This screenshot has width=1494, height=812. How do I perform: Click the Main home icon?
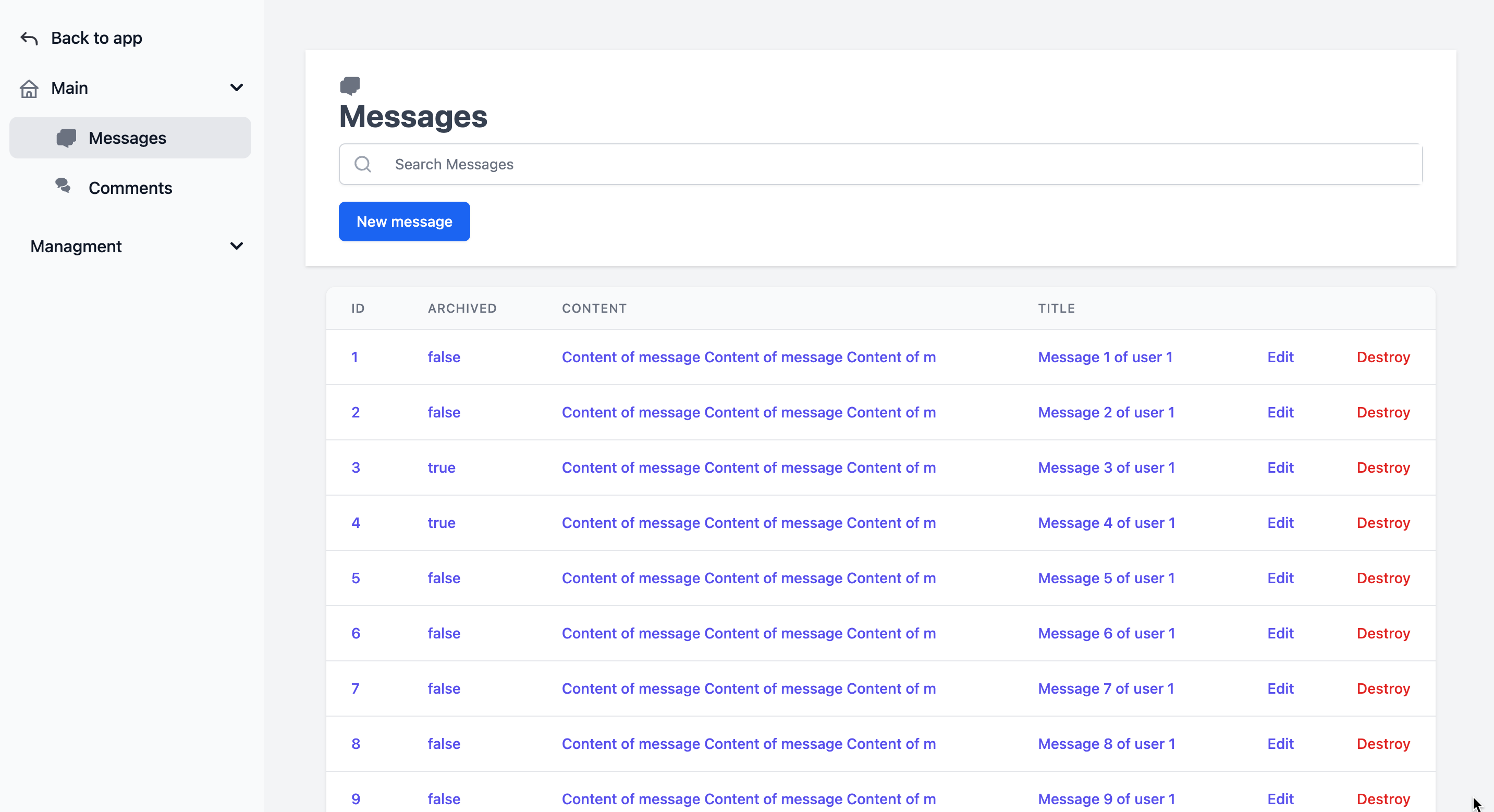point(29,88)
